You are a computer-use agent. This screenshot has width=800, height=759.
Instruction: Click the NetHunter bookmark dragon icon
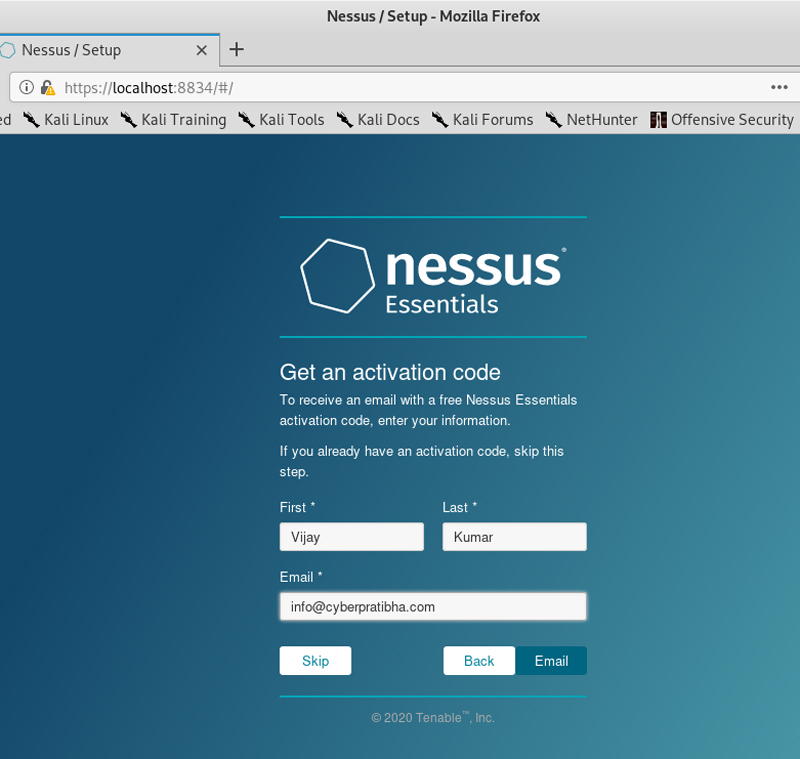(x=554, y=120)
